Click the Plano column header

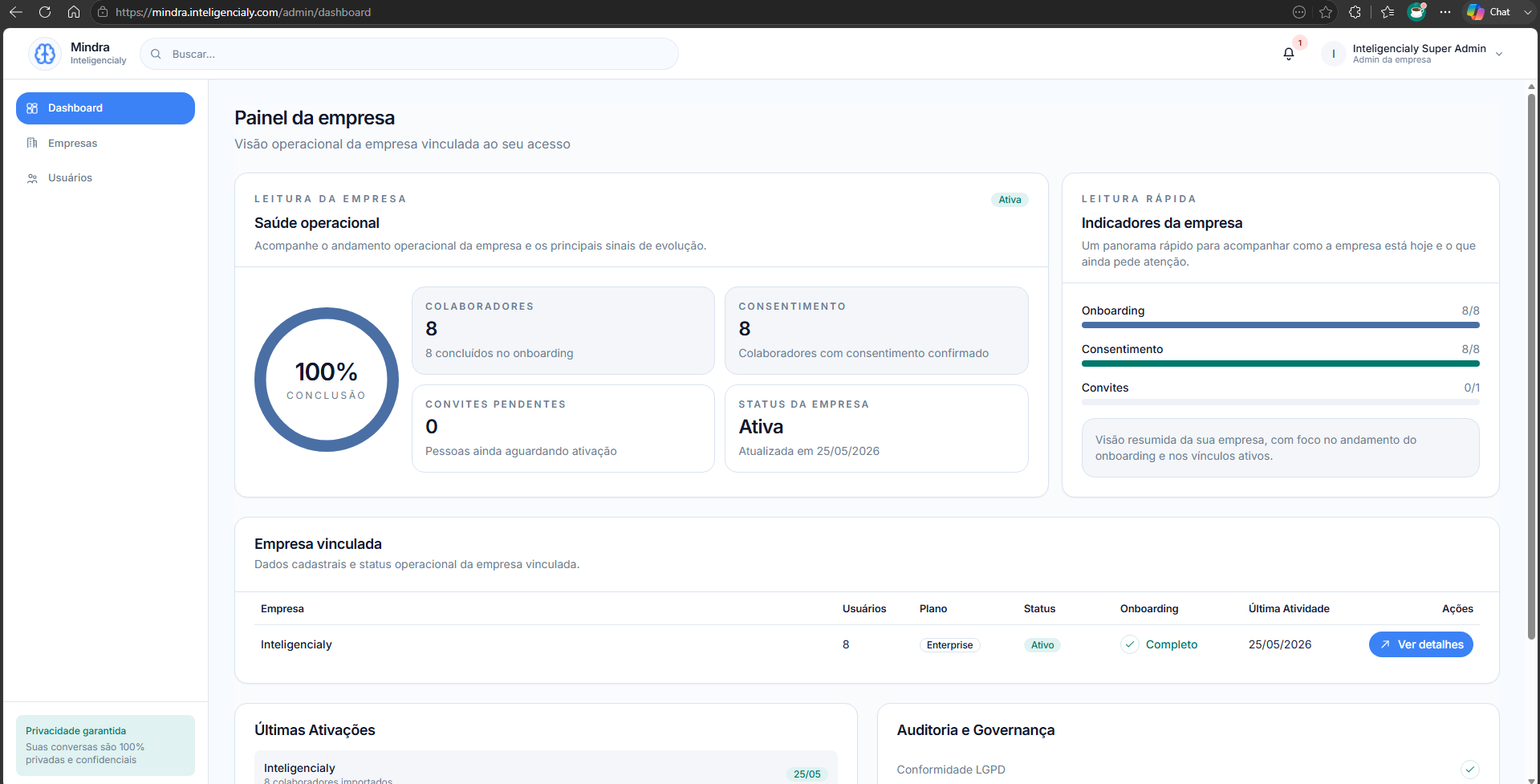(933, 609)
